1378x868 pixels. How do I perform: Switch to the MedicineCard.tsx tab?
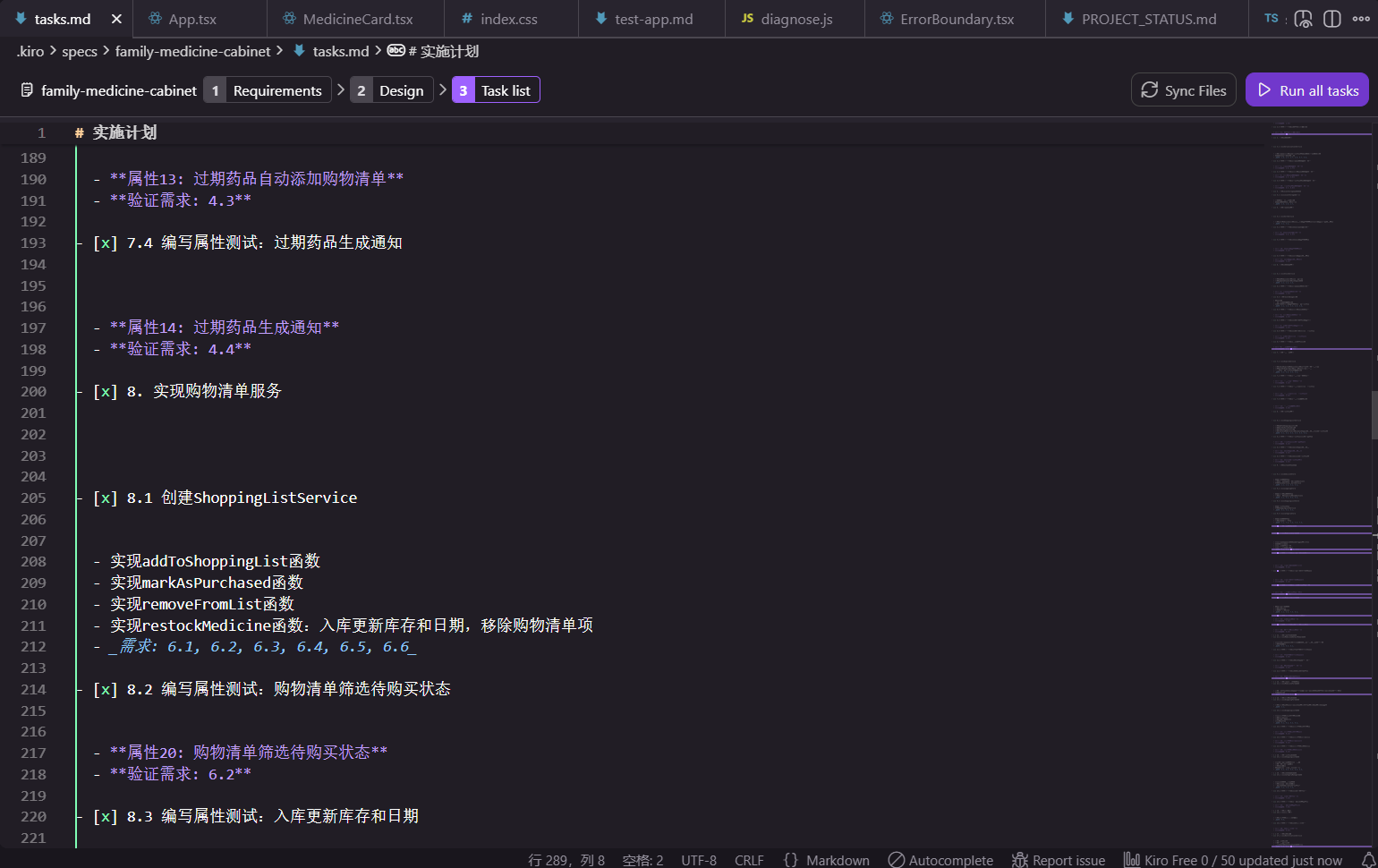pyautogui.click(x=357, y=19)
